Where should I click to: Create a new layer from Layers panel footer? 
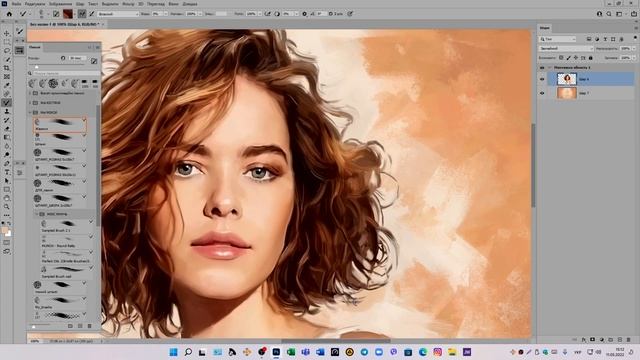coord(620,340)
